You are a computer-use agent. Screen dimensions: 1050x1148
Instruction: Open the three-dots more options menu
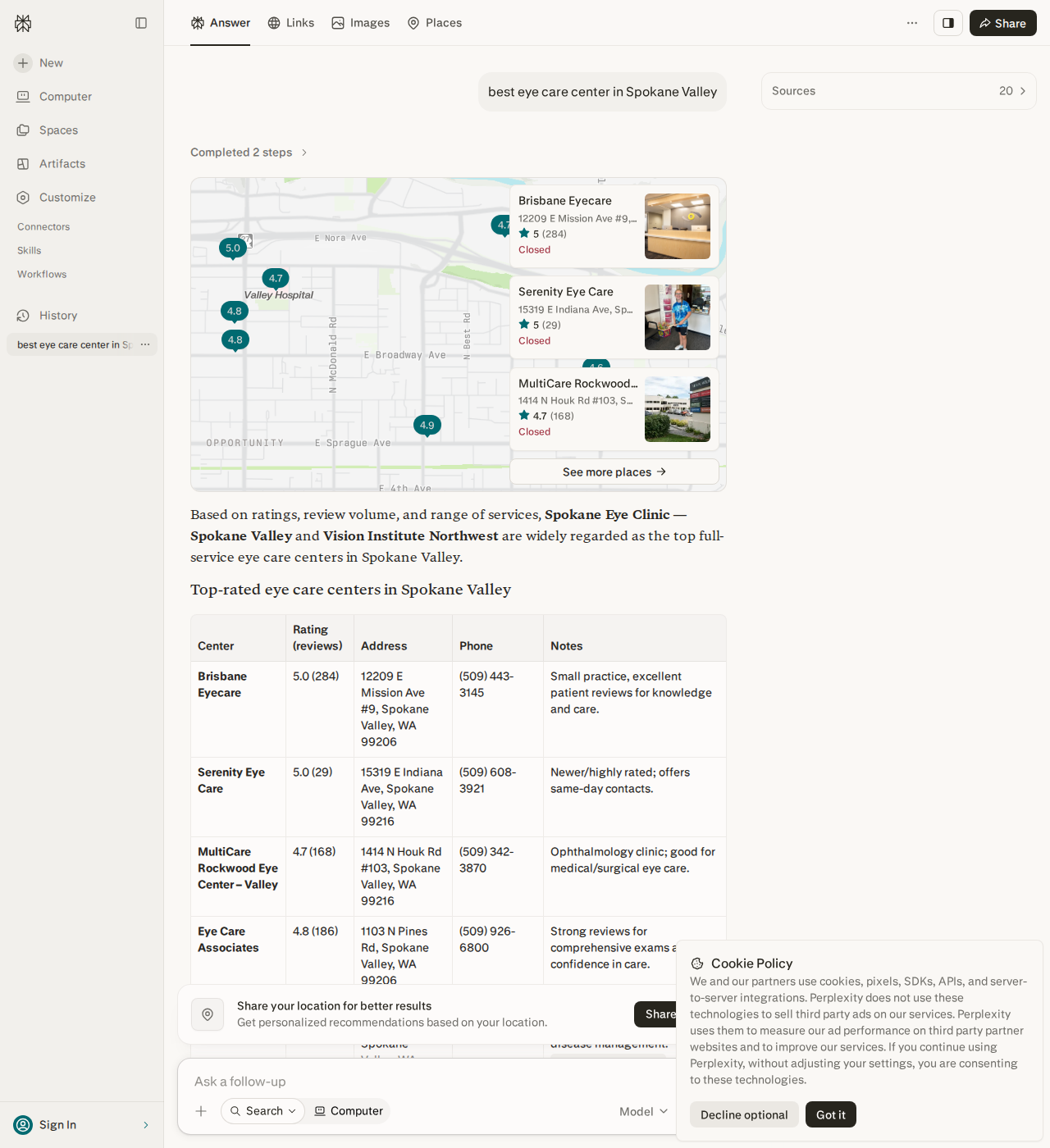coord(912,23)
